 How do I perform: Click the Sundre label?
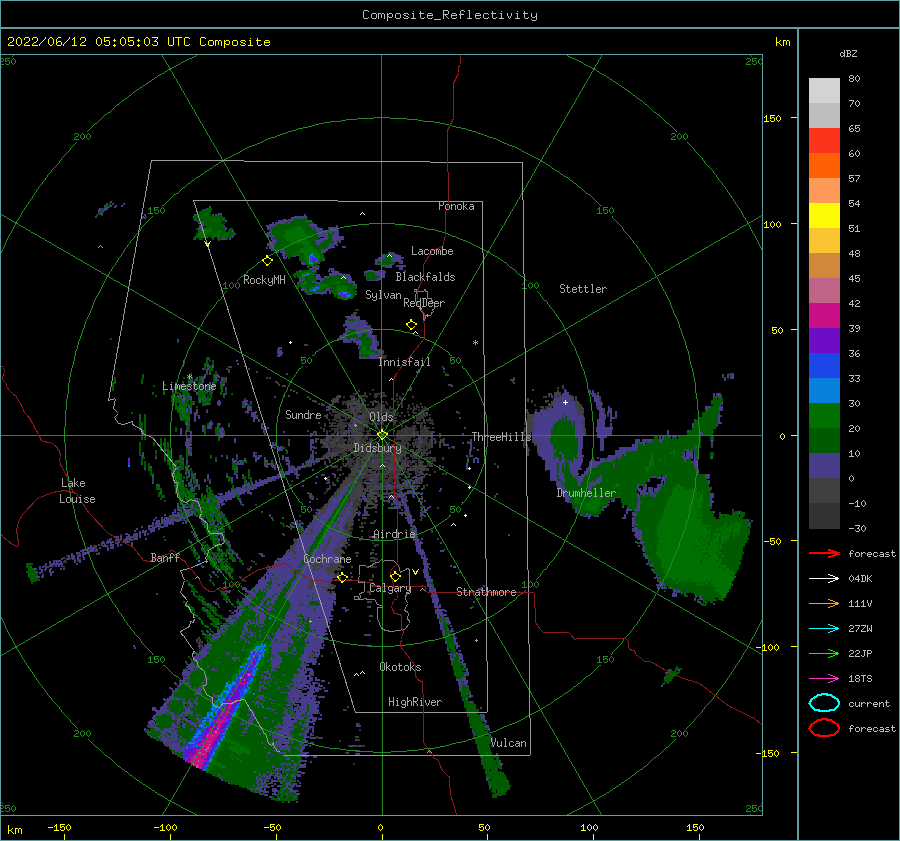[303, 414]
